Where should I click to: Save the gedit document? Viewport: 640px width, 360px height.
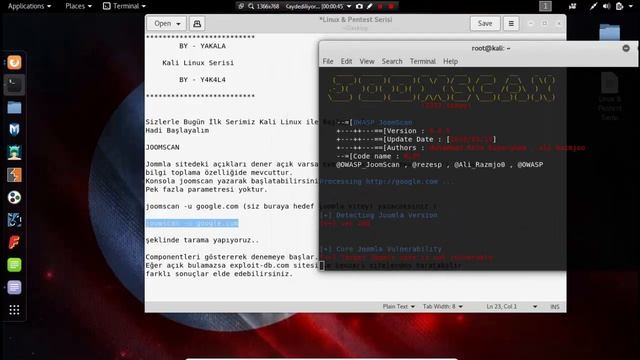click(x=485, y=24)
